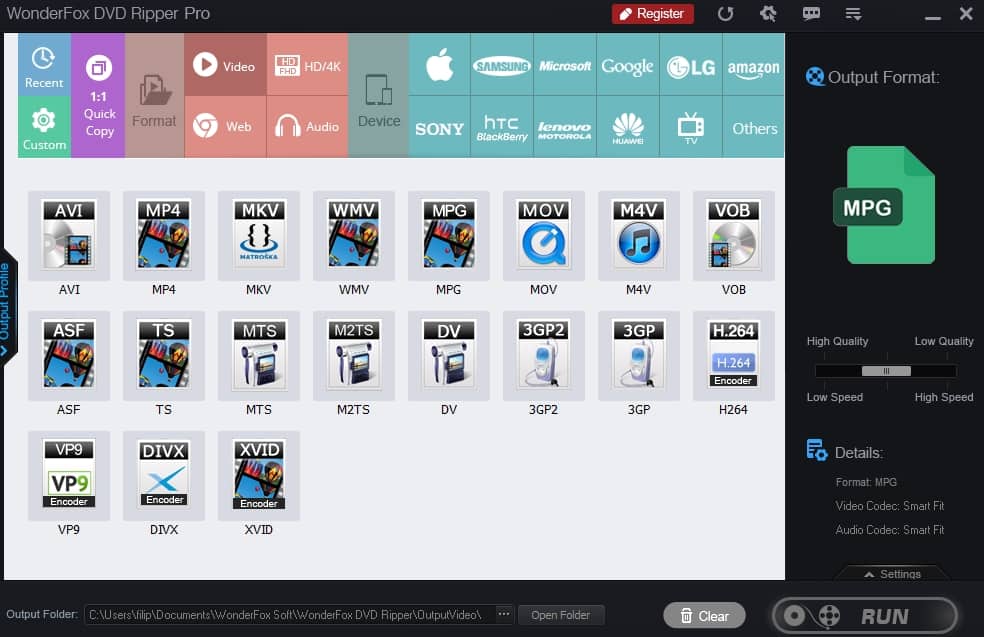Screen dimensions: 984x637
Task: Select the TS format tile
Action: 164,355
